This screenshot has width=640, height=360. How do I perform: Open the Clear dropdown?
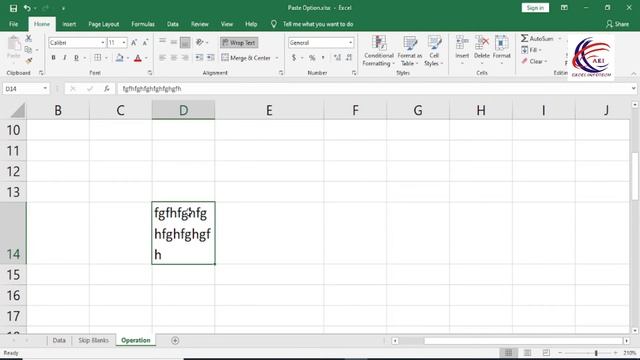[534, 61]
